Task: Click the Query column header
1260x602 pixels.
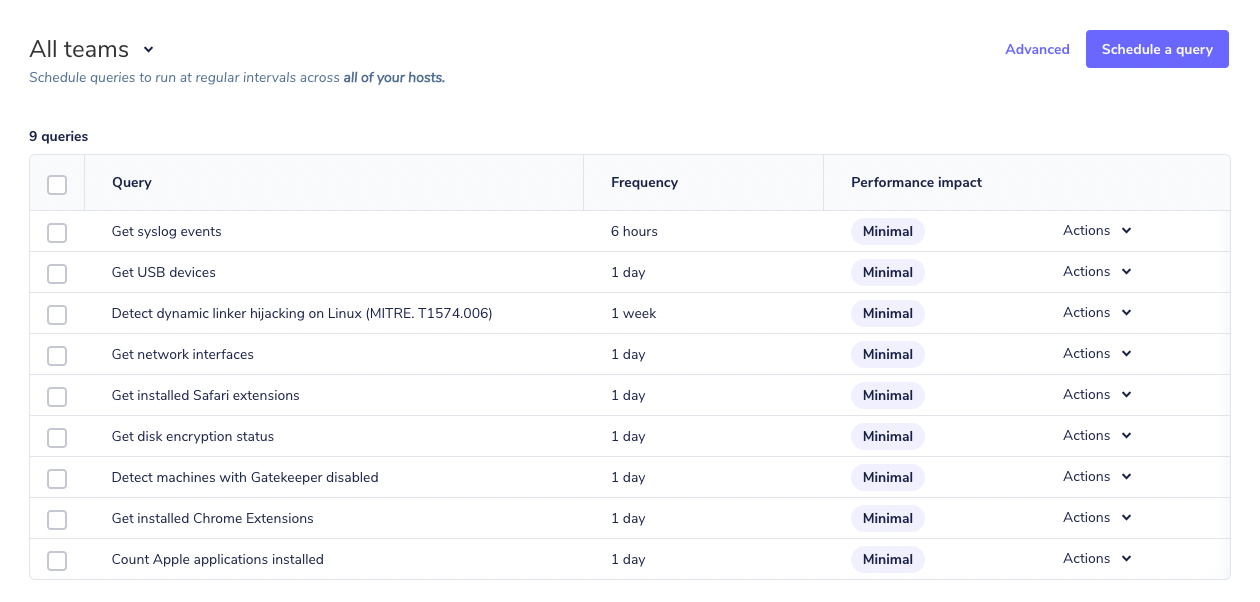Action: (x=131, y=182)
